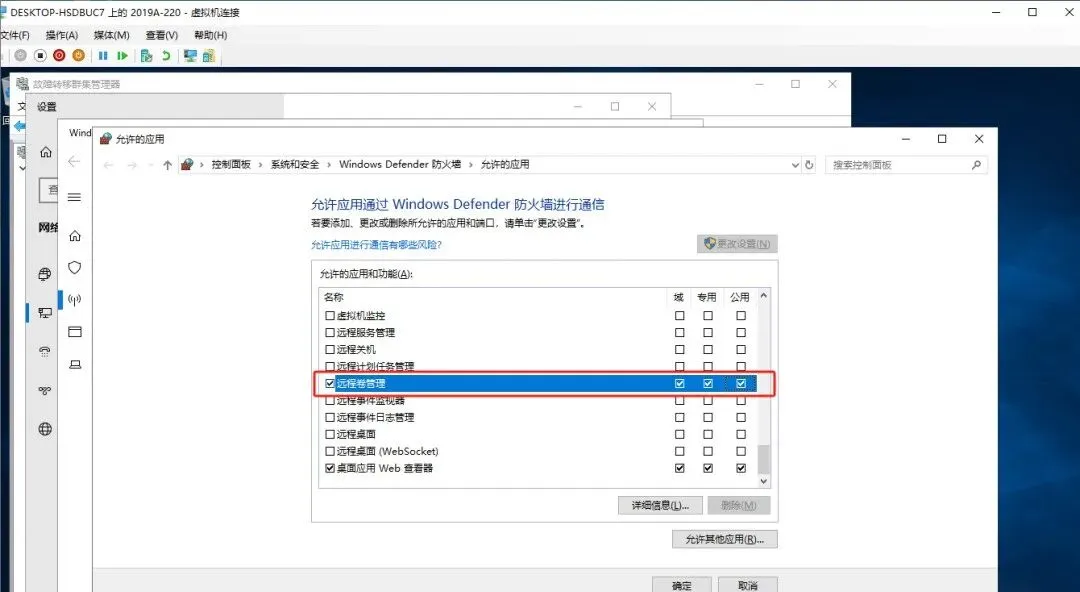Open Firewall & network protection via signal icon
Screen dimensions: 1080x592
click(x=74, y=300)
